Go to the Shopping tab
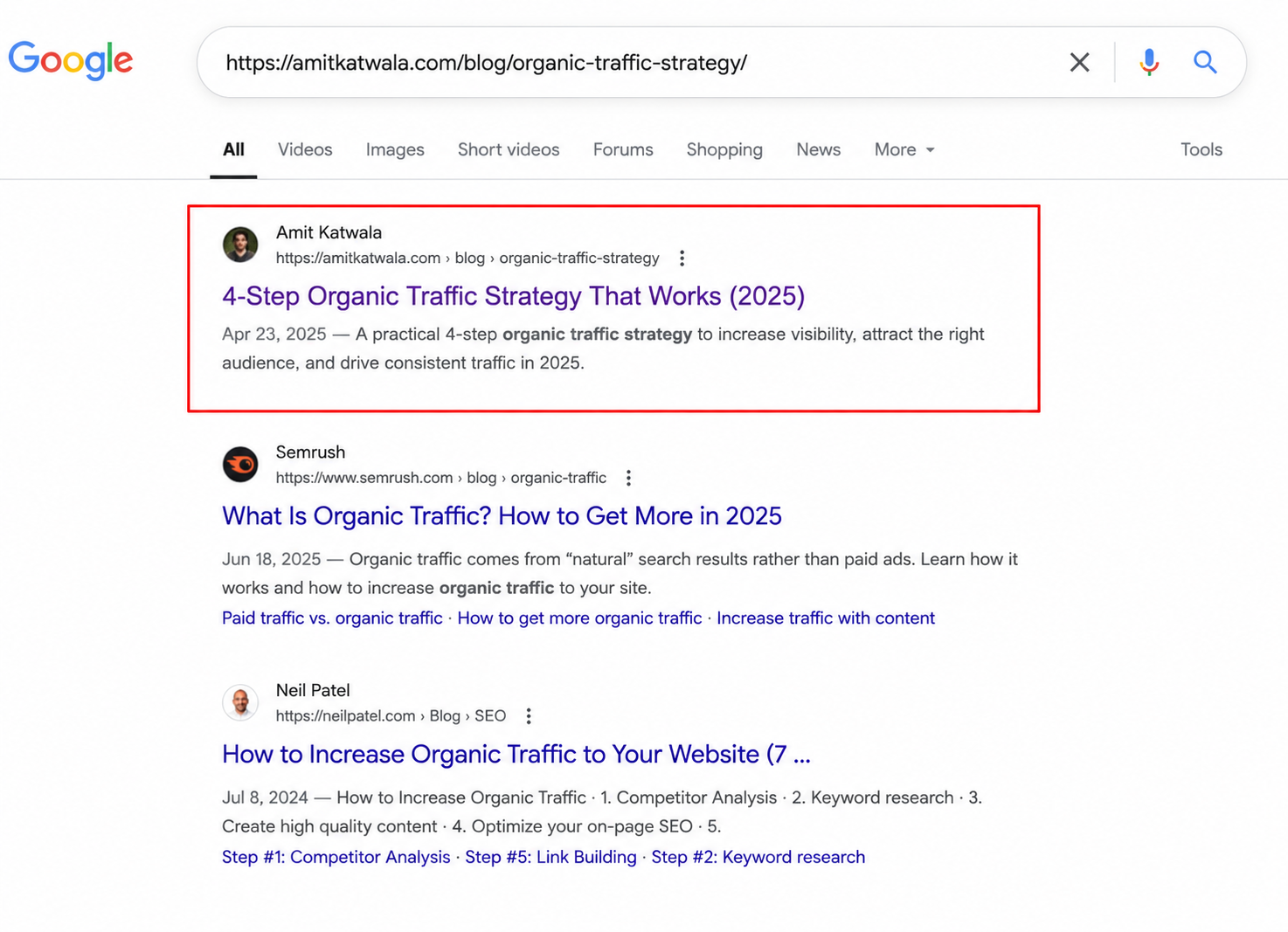1288x932 pixels. coord(724,149)
